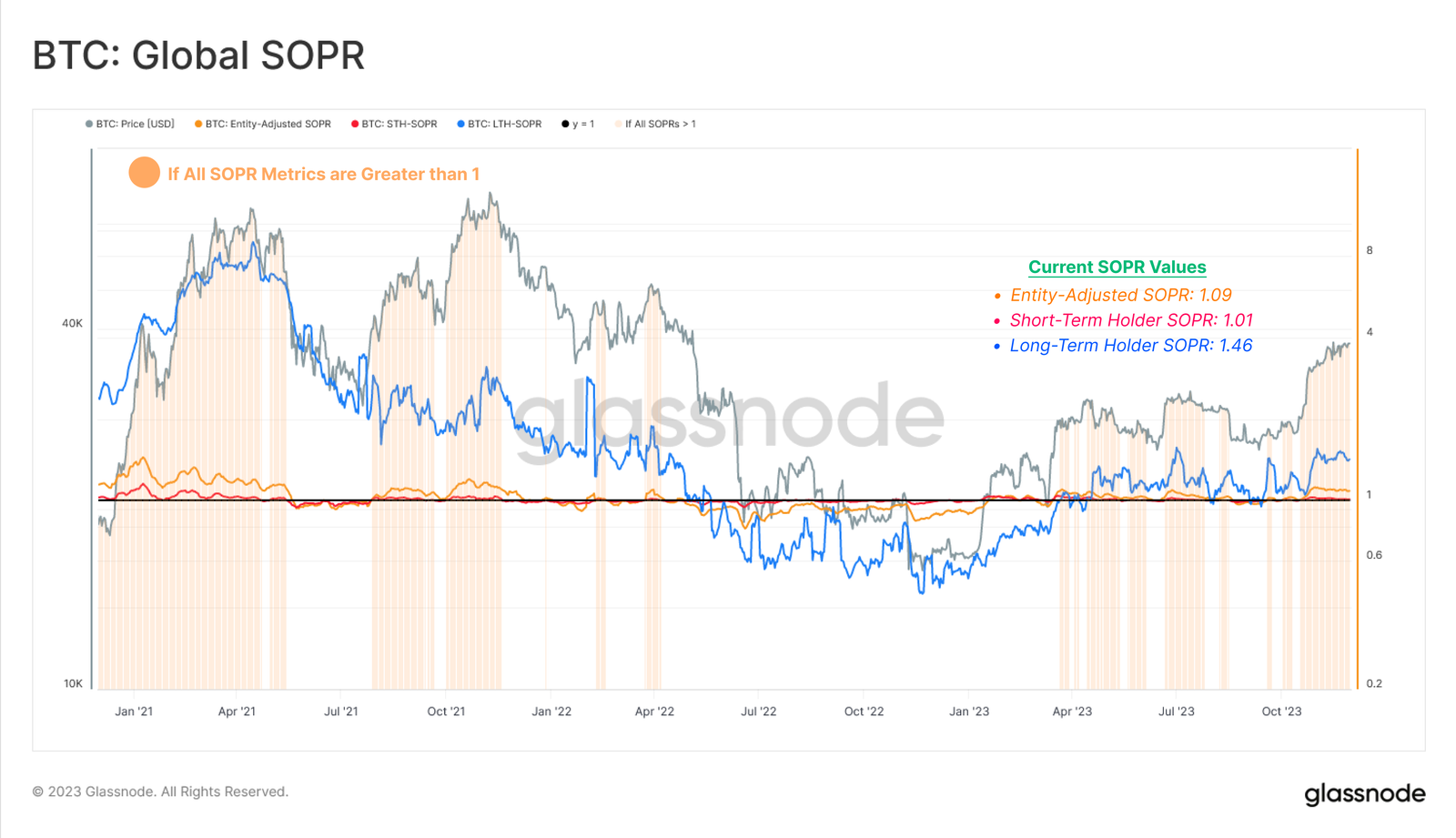Click the Oct '23 x-axis label
The image size is (1456, 838).
(1281, 712)
